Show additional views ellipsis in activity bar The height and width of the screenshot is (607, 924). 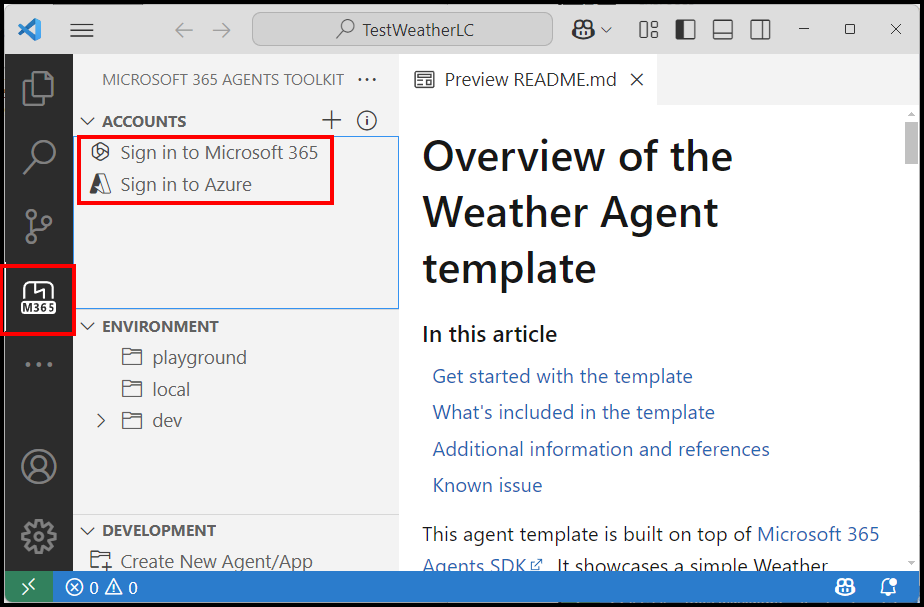pos(39,364)
